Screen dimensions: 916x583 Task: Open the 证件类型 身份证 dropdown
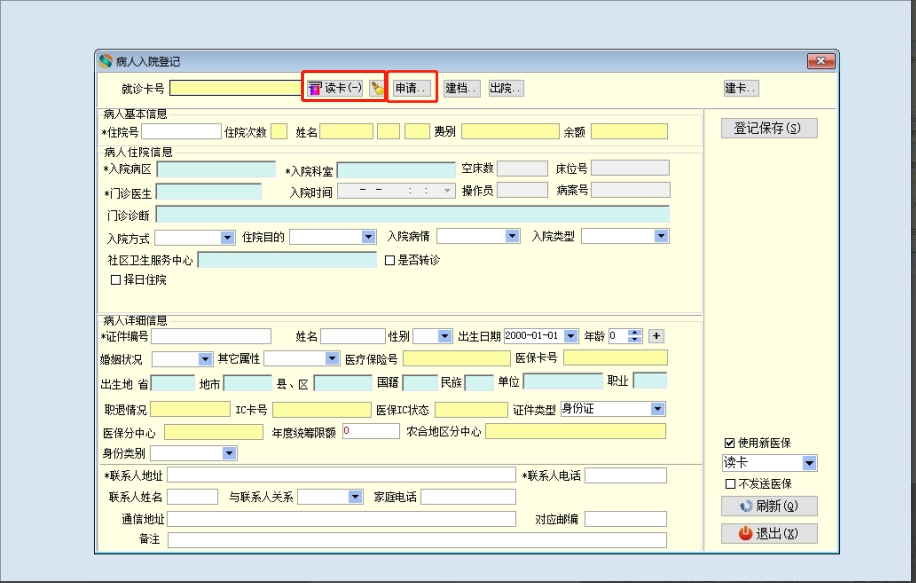657,408
